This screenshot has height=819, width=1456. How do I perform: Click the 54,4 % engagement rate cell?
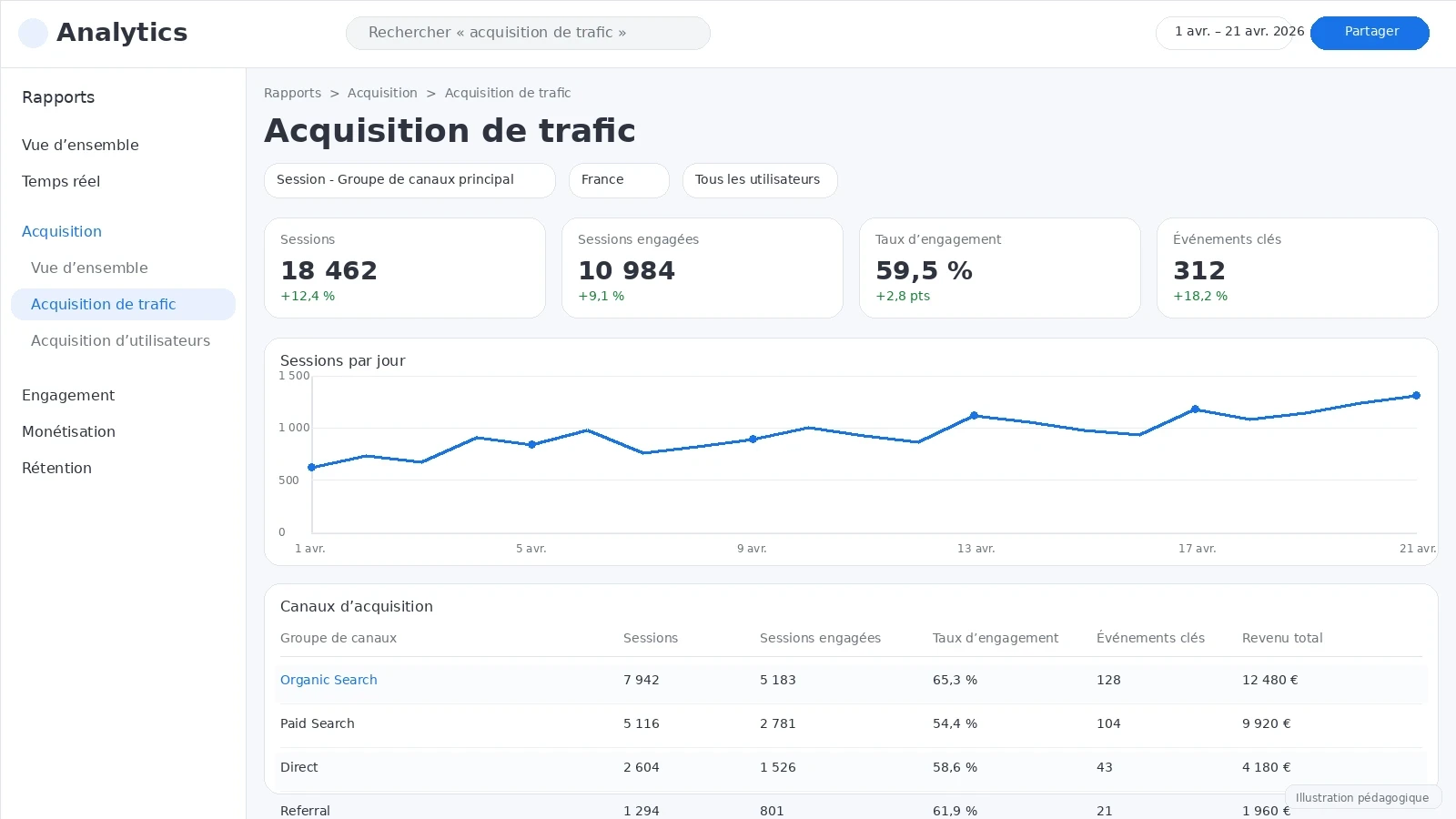point(955,723)
